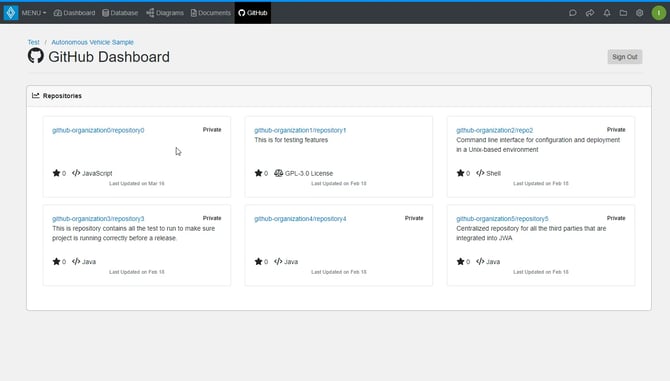Open the green user avatar
The height and width of the screenshot is (381, 670).
pos(658,13)
